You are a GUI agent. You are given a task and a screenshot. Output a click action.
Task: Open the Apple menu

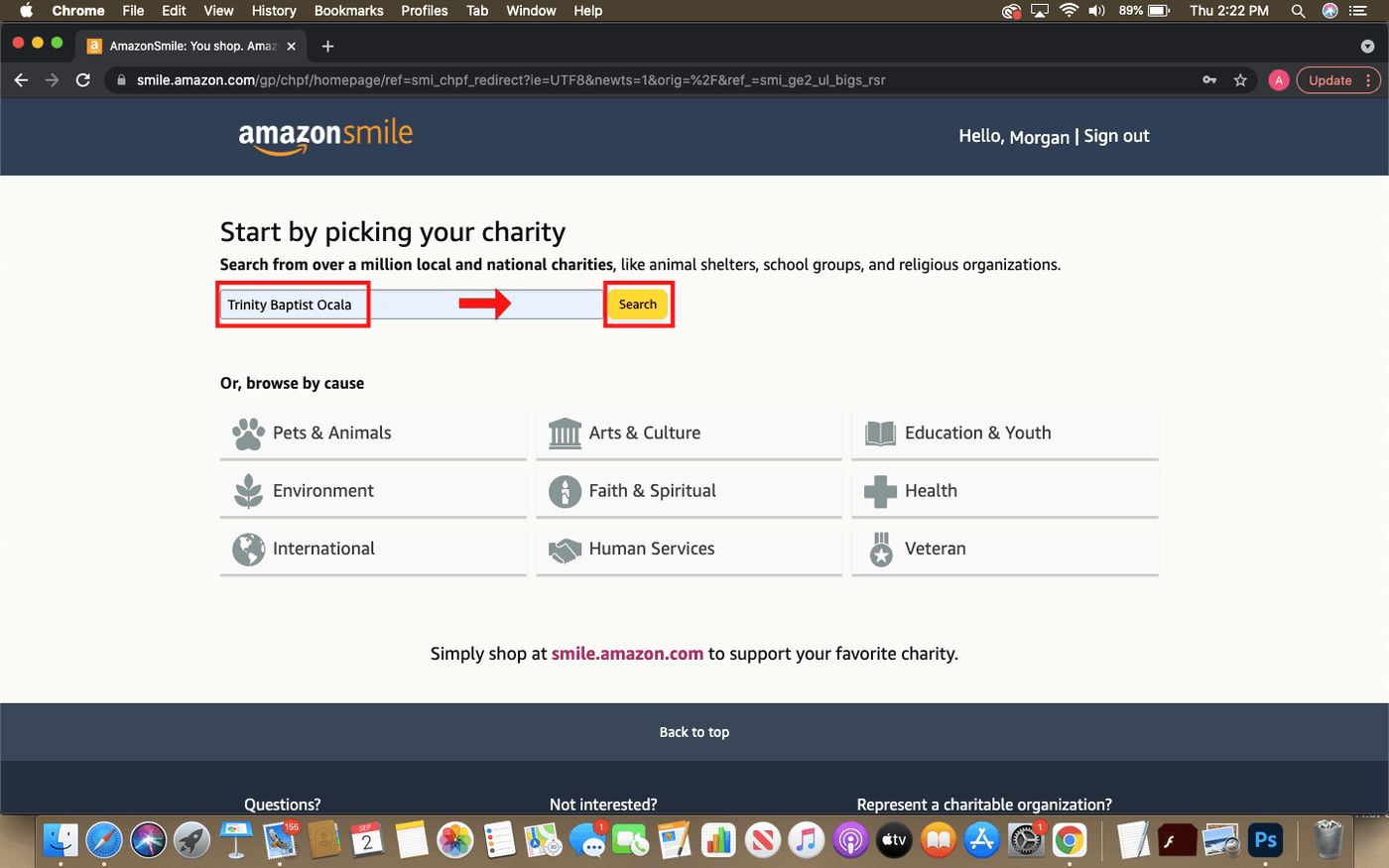pos(26,11)
